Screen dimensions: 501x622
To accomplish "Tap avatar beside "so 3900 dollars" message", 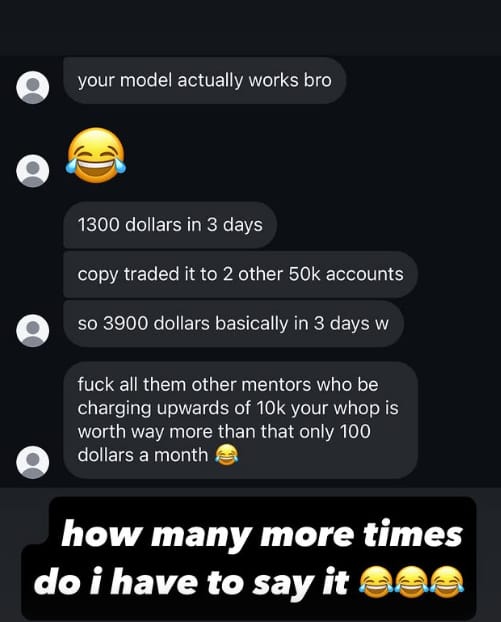I will point(33,330).
